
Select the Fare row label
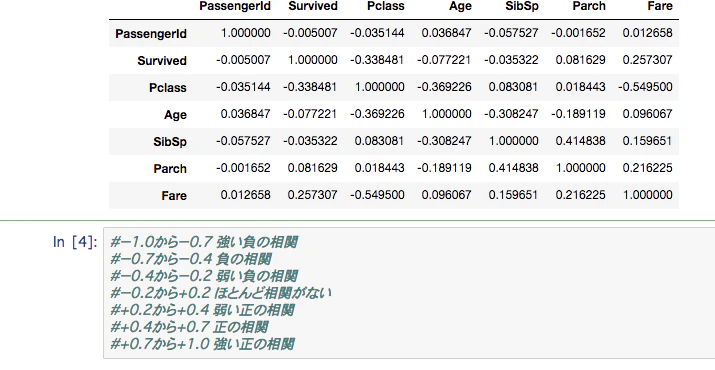pos(174,196)
